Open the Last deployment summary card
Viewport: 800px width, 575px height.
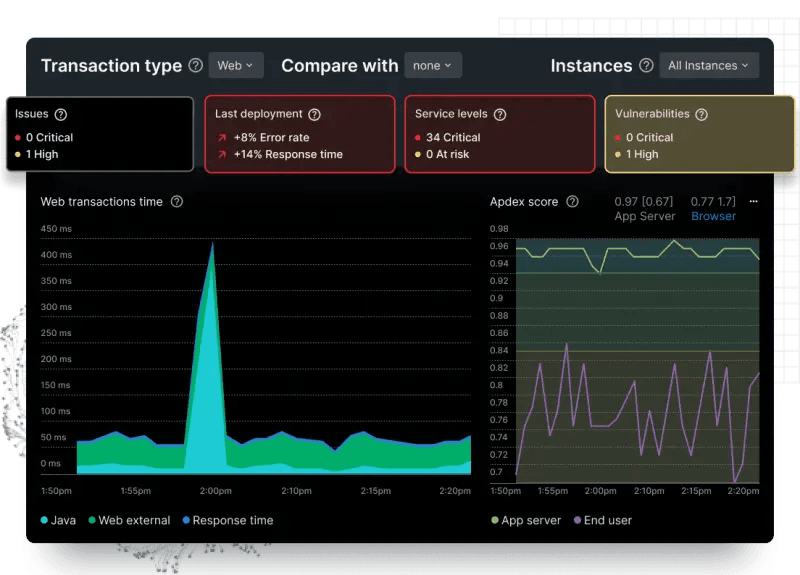300,134
